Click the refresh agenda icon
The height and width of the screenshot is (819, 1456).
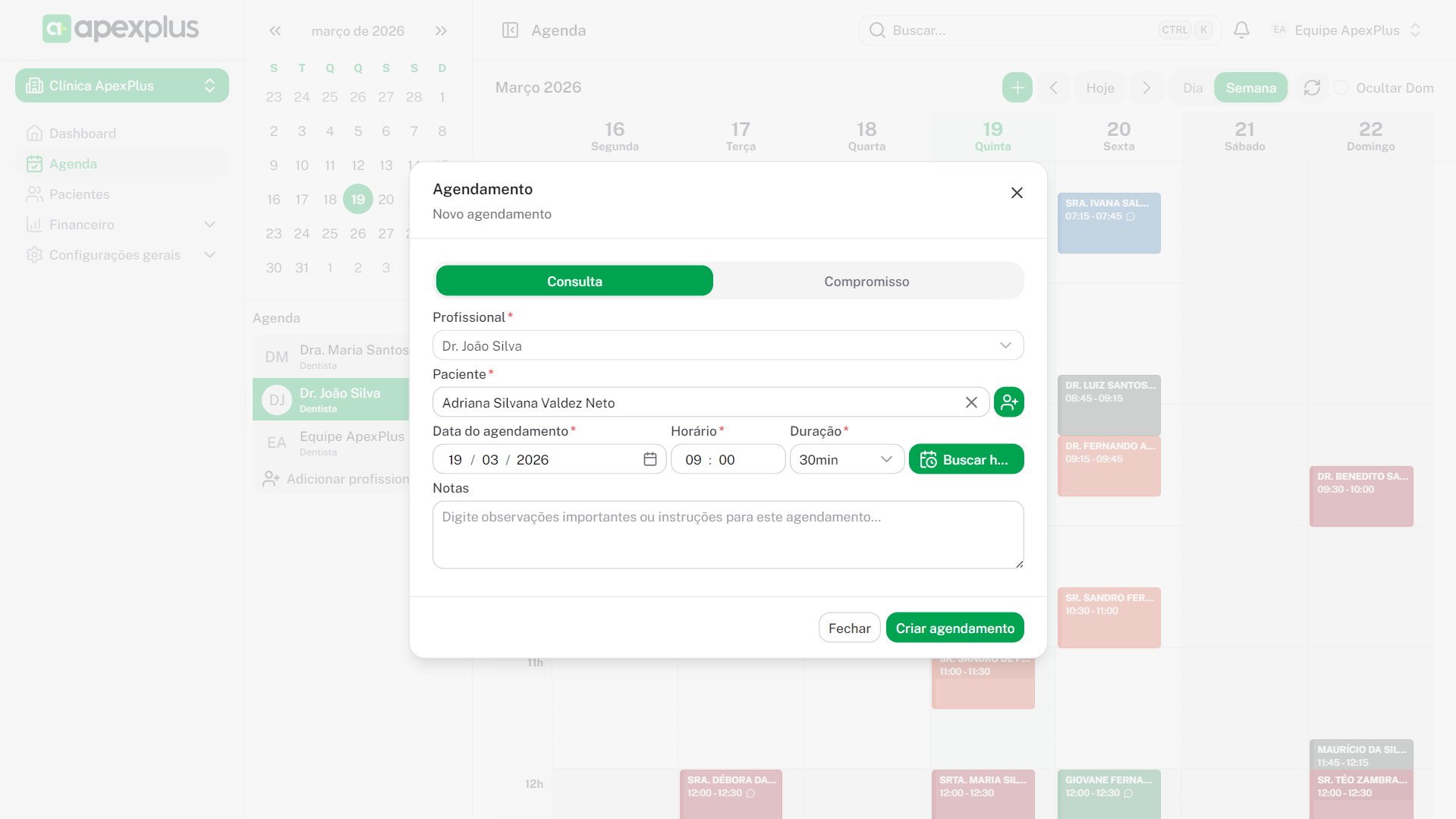1312,88
